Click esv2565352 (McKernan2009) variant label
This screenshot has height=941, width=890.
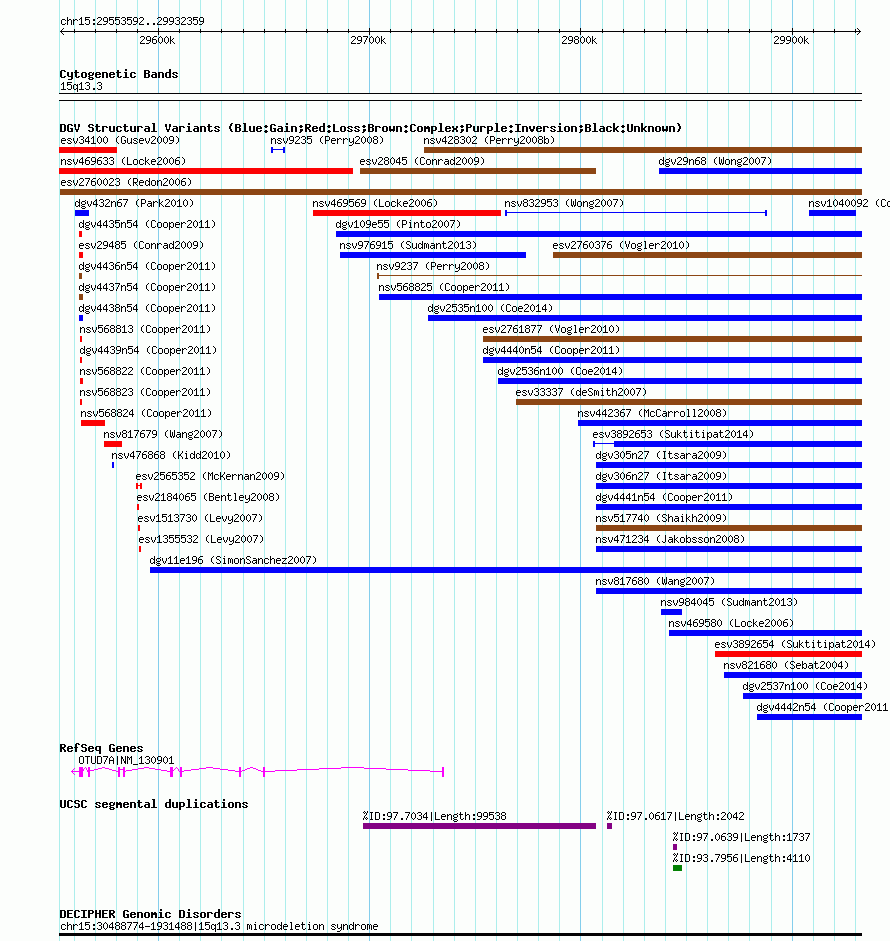click(x=210, y=477)
